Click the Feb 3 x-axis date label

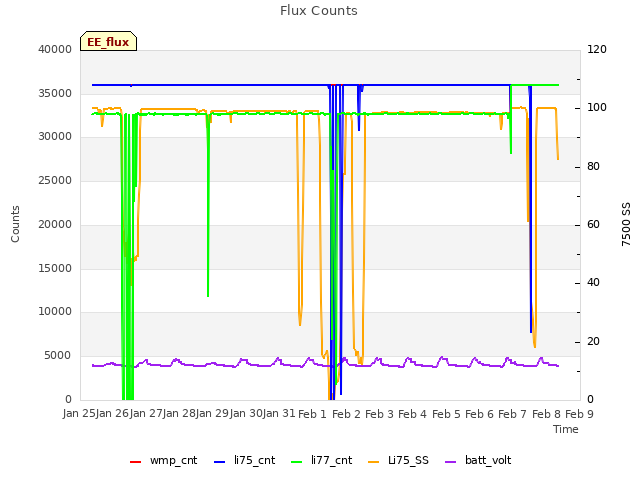pos(380,414)
